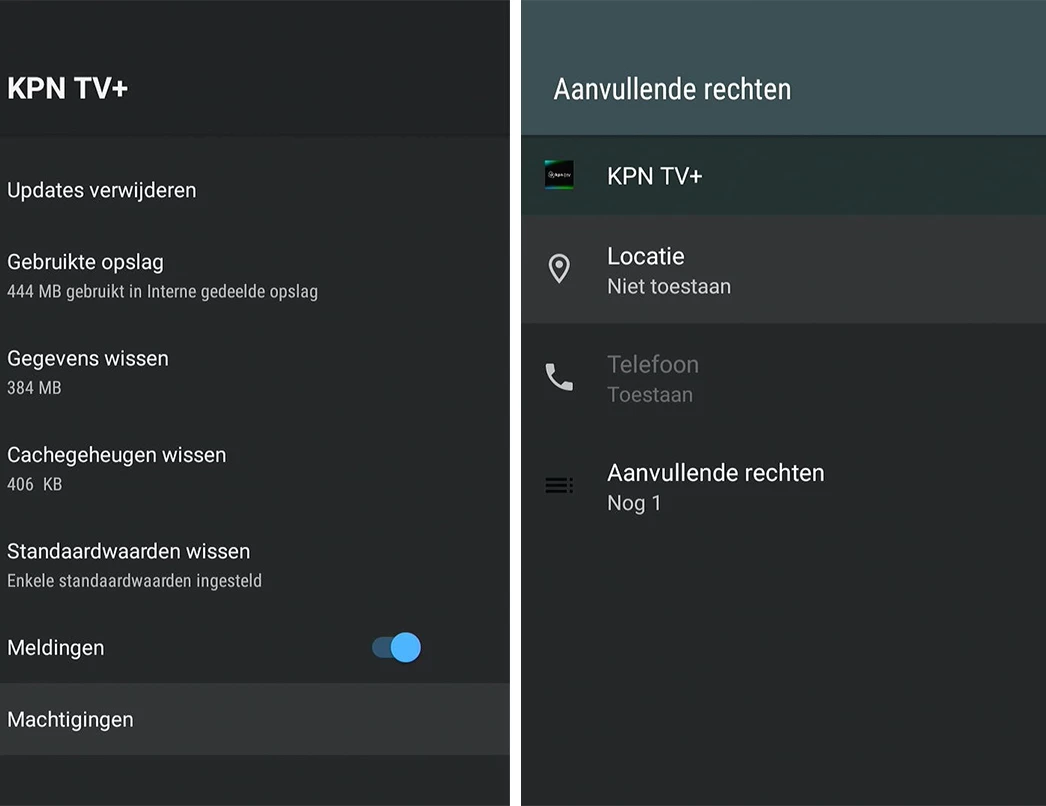Image resolution: width=1046 pixels, height=806 pixels.
Task: Click Niet toestaan under Locatie
Action: click(669, 286)
